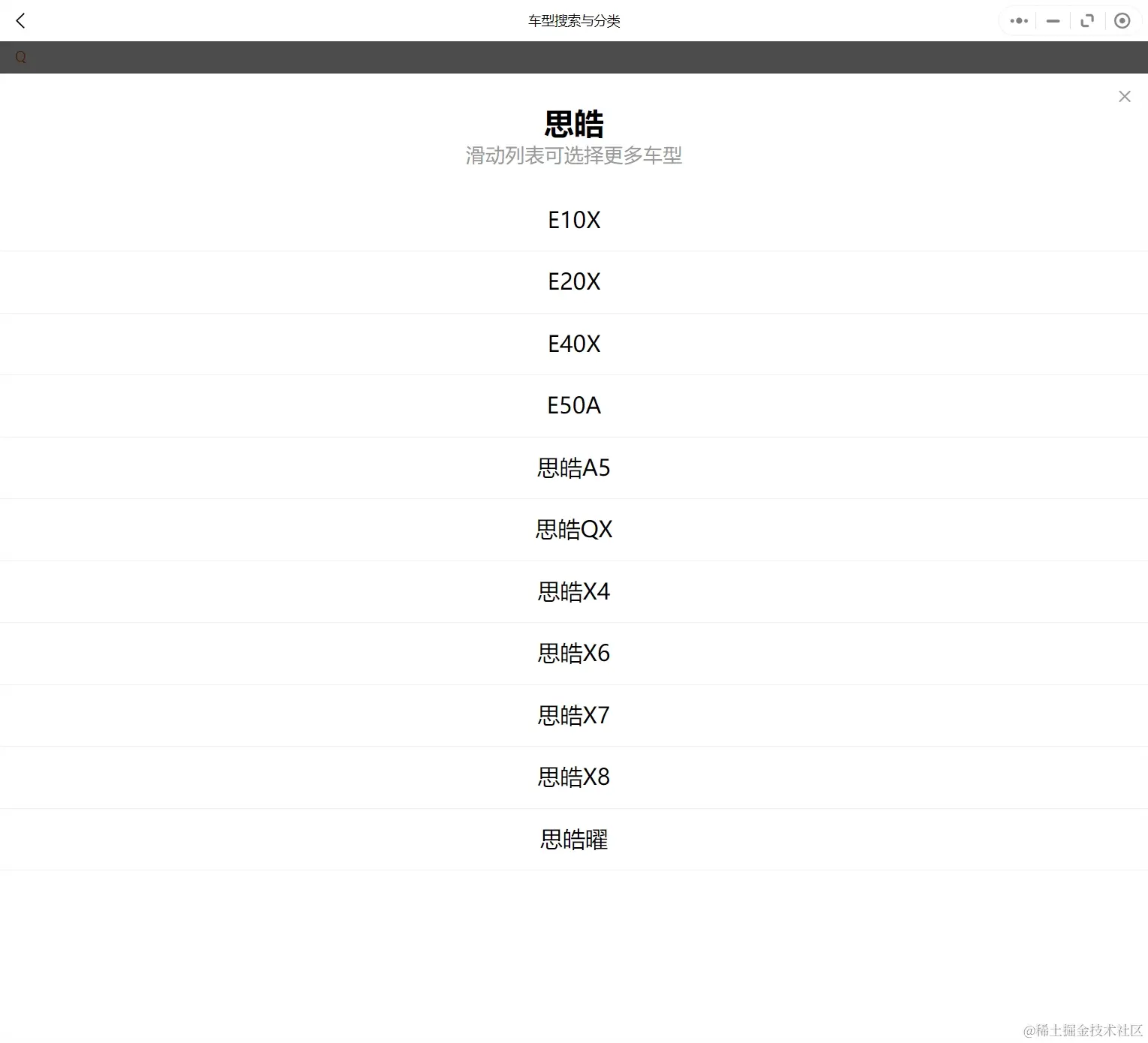Click the back arrow in the title bar
The image size is (1148, 1043).
pos(20,20)
